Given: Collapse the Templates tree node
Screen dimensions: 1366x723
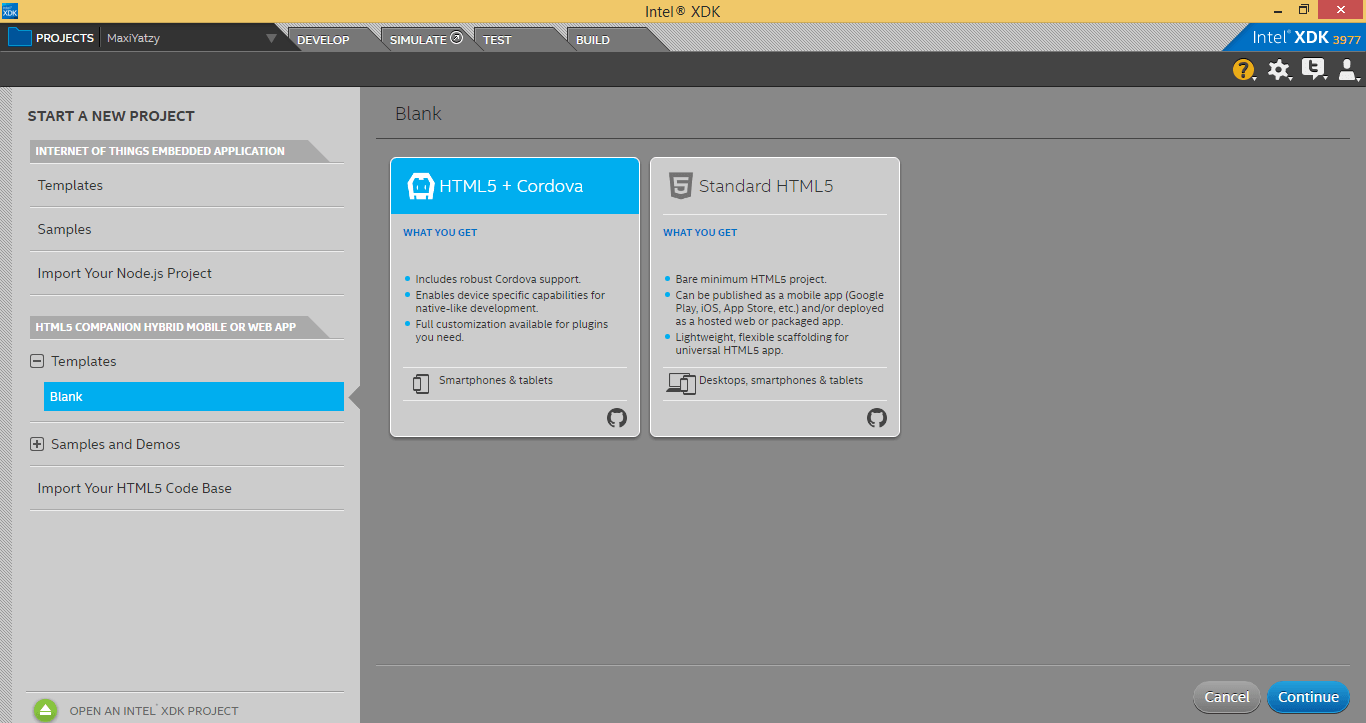Looking at the screenshot, I should pos(37,362).
